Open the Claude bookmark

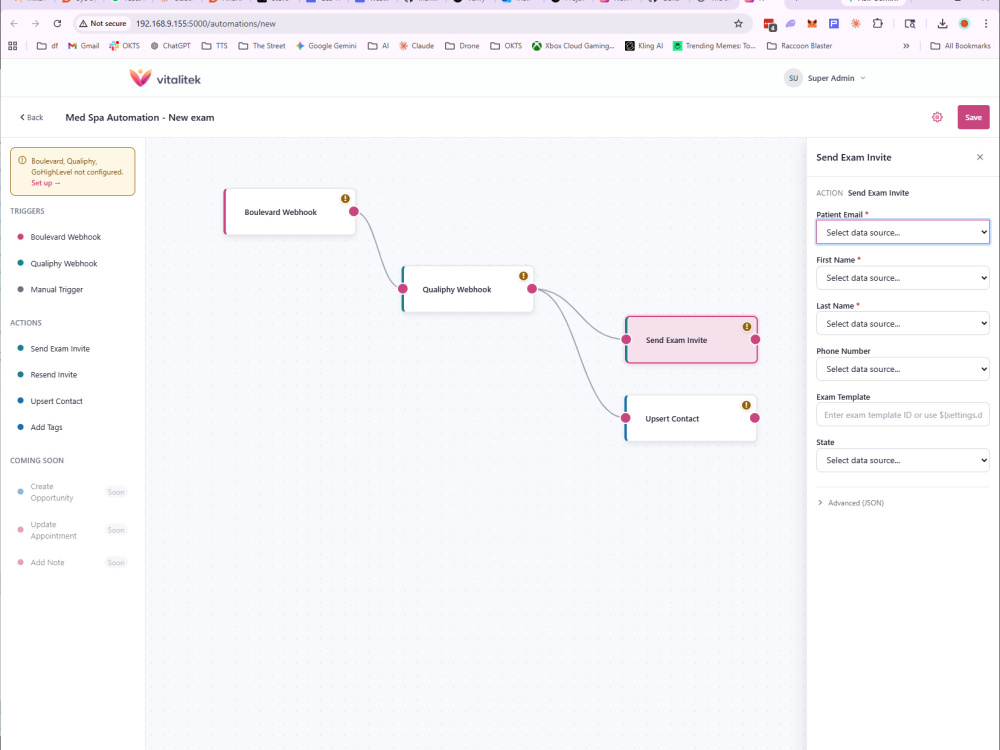pyautogui.click(x=416, y=46)
